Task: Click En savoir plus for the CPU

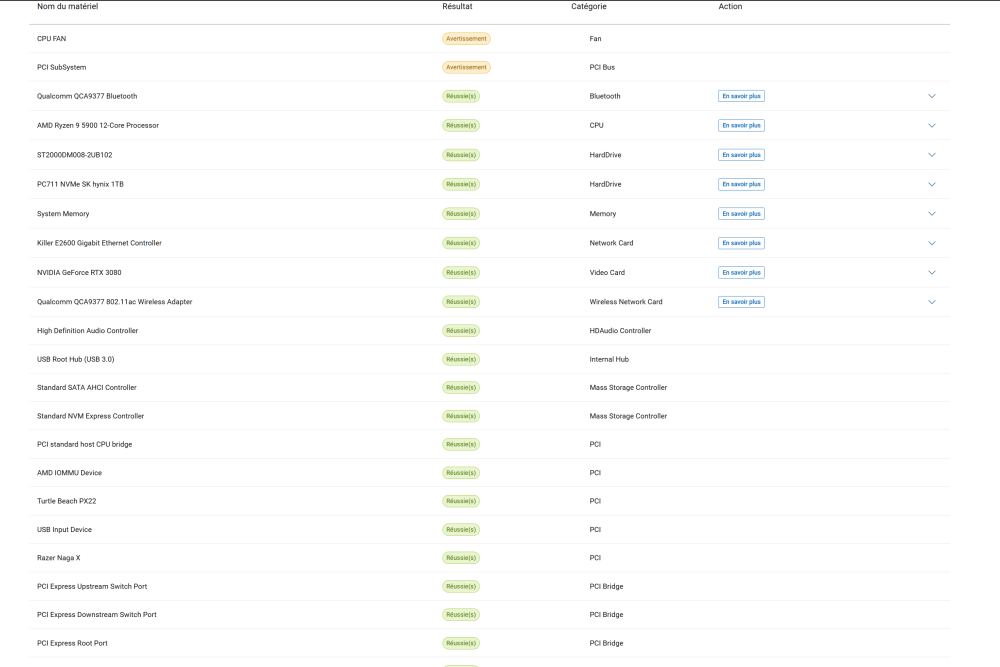Action: click(741, 126)
